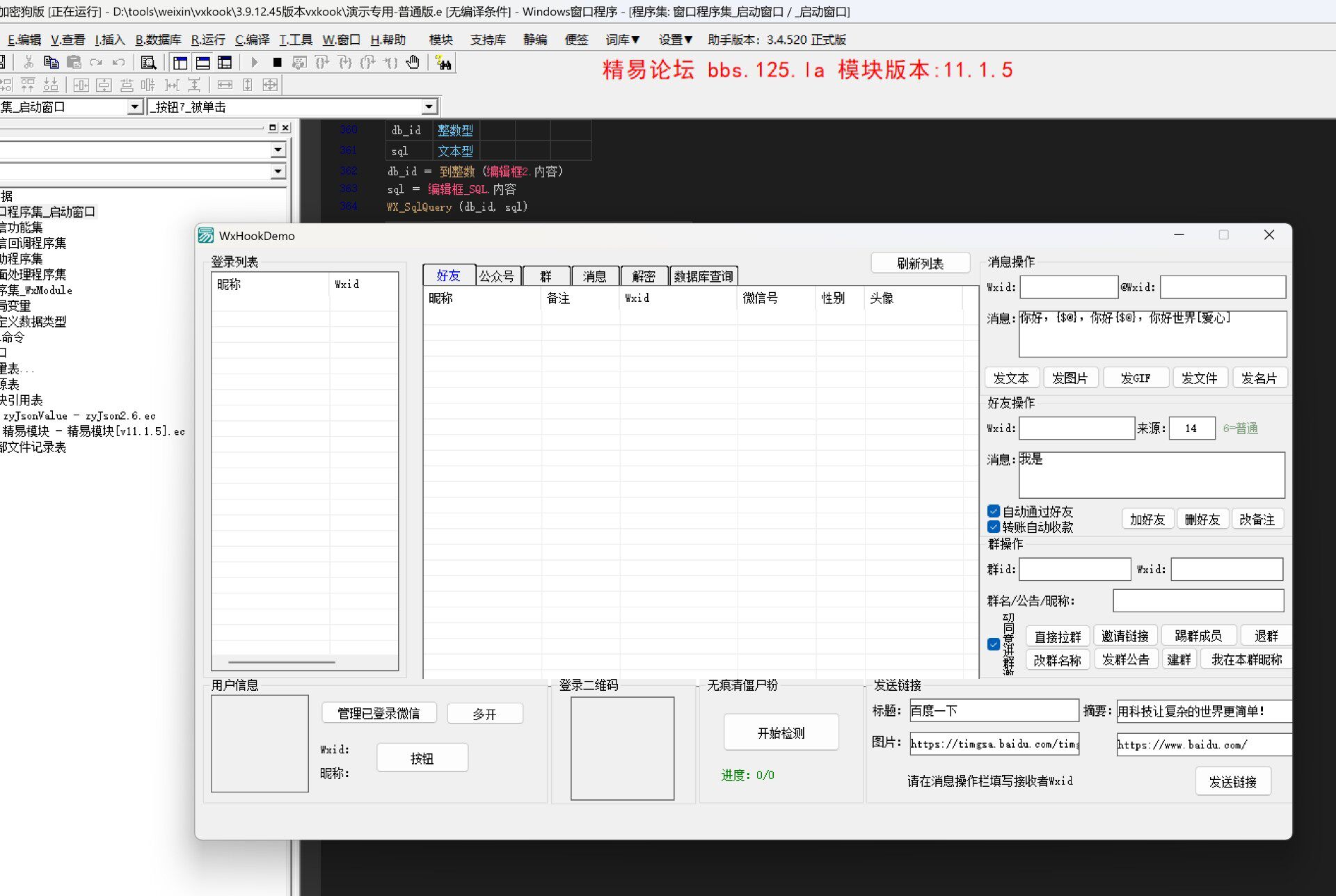Click the Stop (black square) icon

click(277, 63)
